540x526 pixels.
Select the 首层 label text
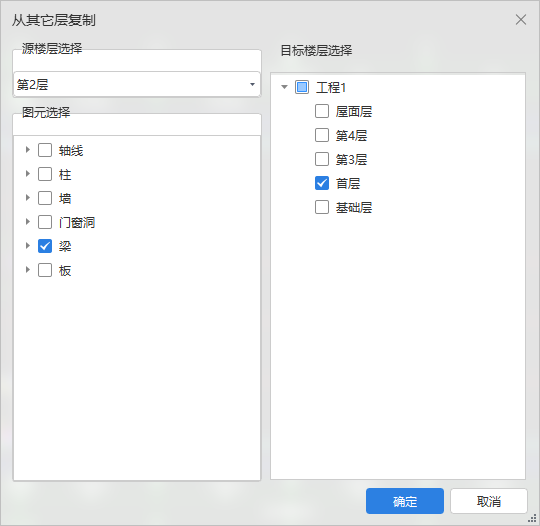click(x=348, y=184)
